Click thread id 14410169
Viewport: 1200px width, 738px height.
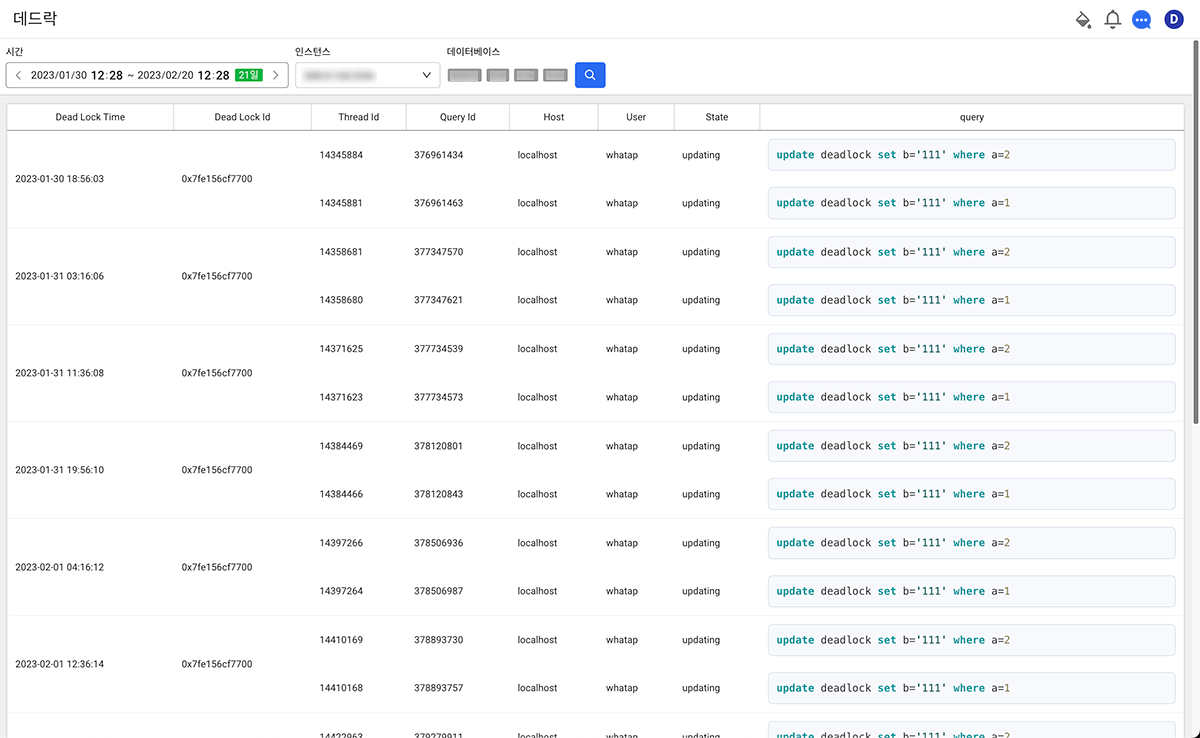click(341, 640)
